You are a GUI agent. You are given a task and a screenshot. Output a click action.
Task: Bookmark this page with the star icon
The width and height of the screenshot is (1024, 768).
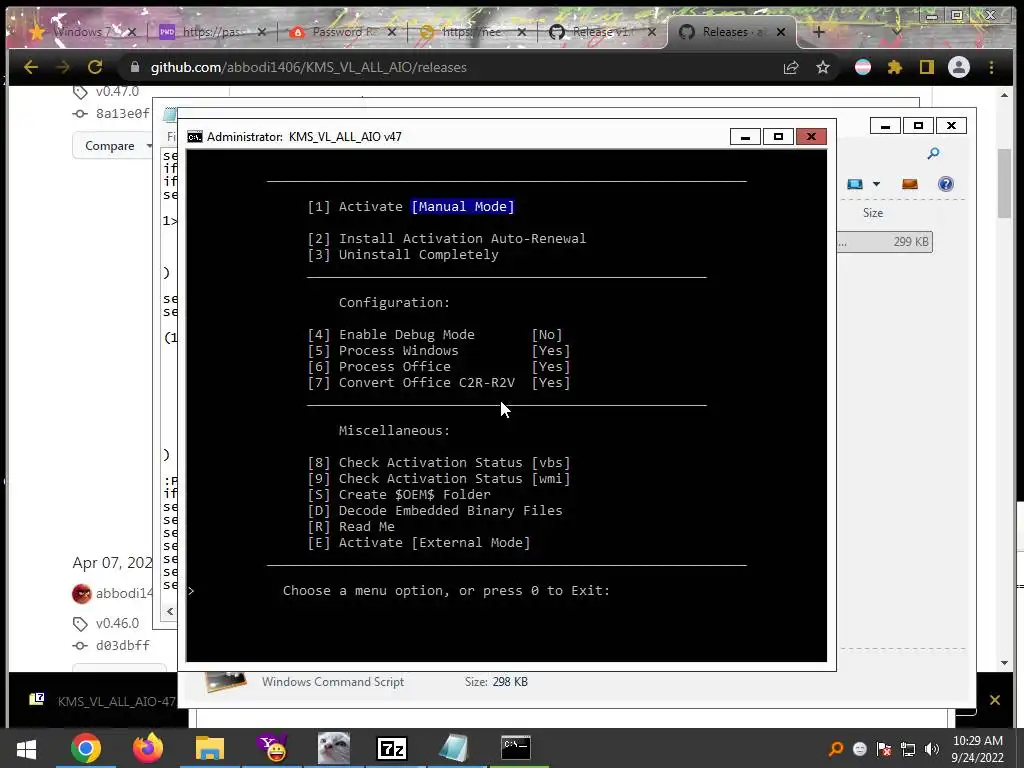pyautogui.click(x=823, y=67)
